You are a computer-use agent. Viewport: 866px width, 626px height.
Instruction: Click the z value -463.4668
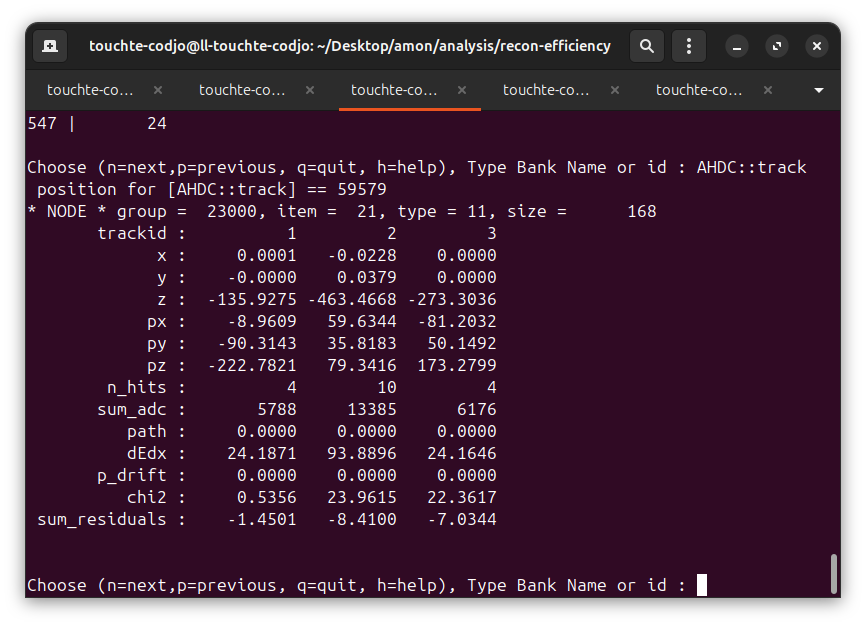pos(352,299)
